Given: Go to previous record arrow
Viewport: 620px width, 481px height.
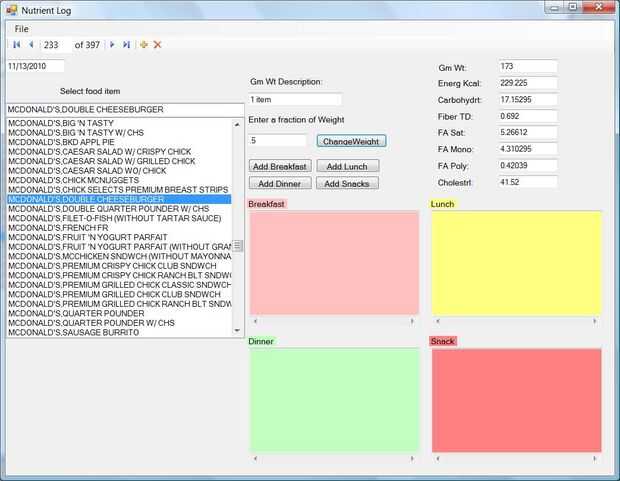Looking at the screenshot, I should tap(31, 45).
